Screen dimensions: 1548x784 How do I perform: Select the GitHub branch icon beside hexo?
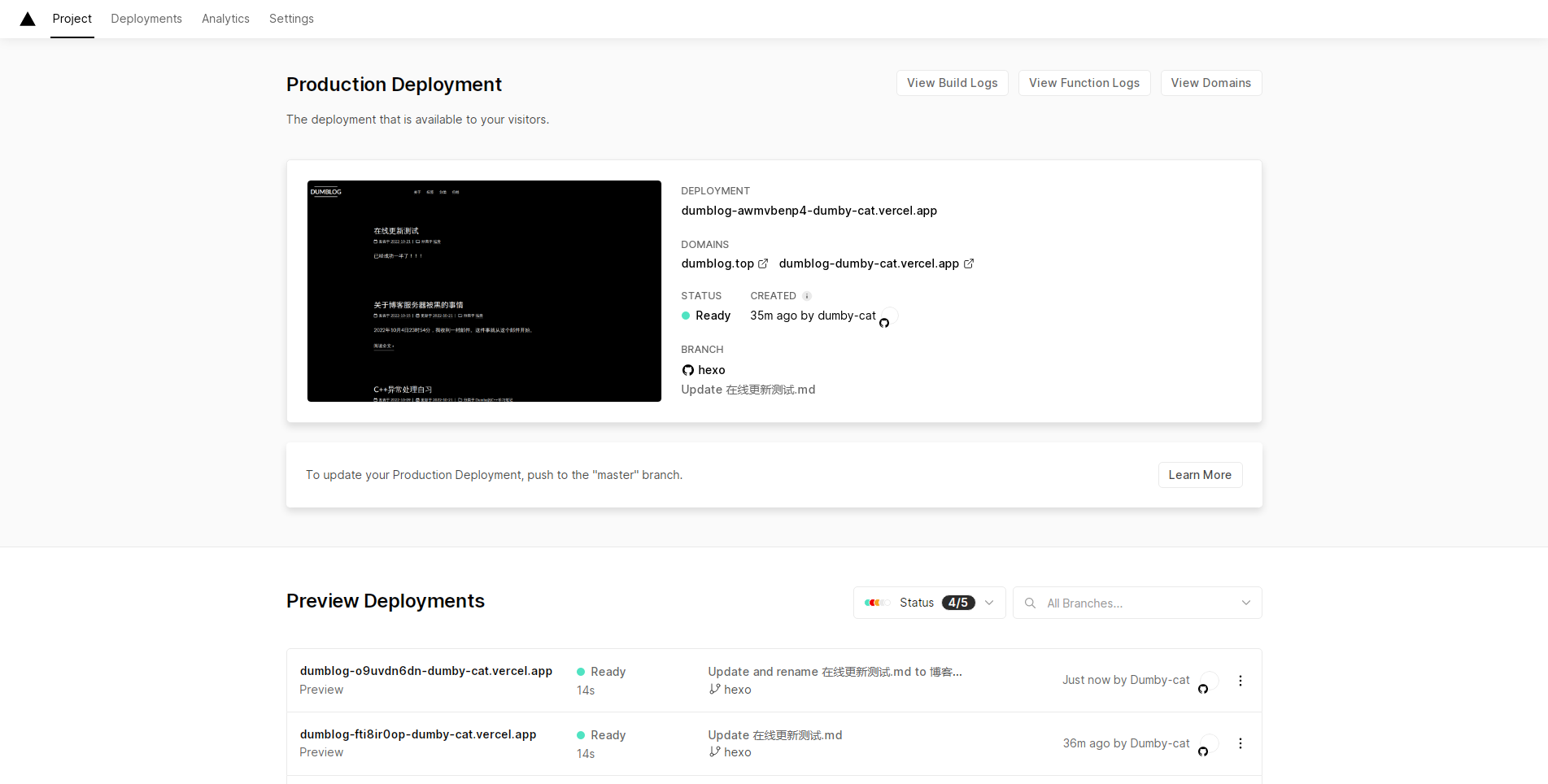point(688,370)
